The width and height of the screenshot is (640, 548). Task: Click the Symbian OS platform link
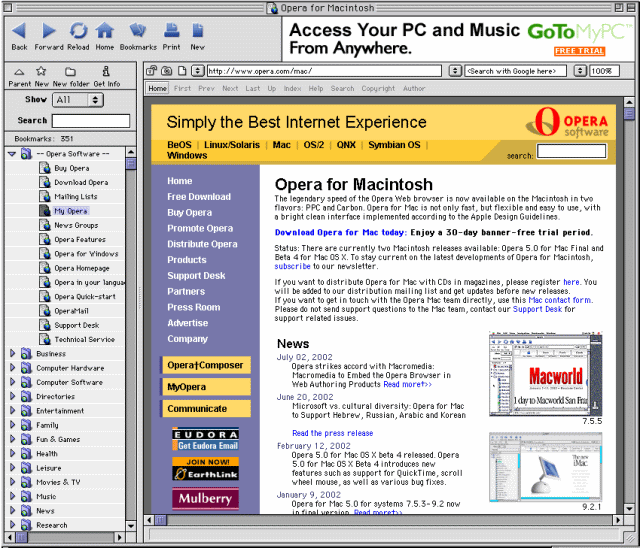tap(394, 145)
